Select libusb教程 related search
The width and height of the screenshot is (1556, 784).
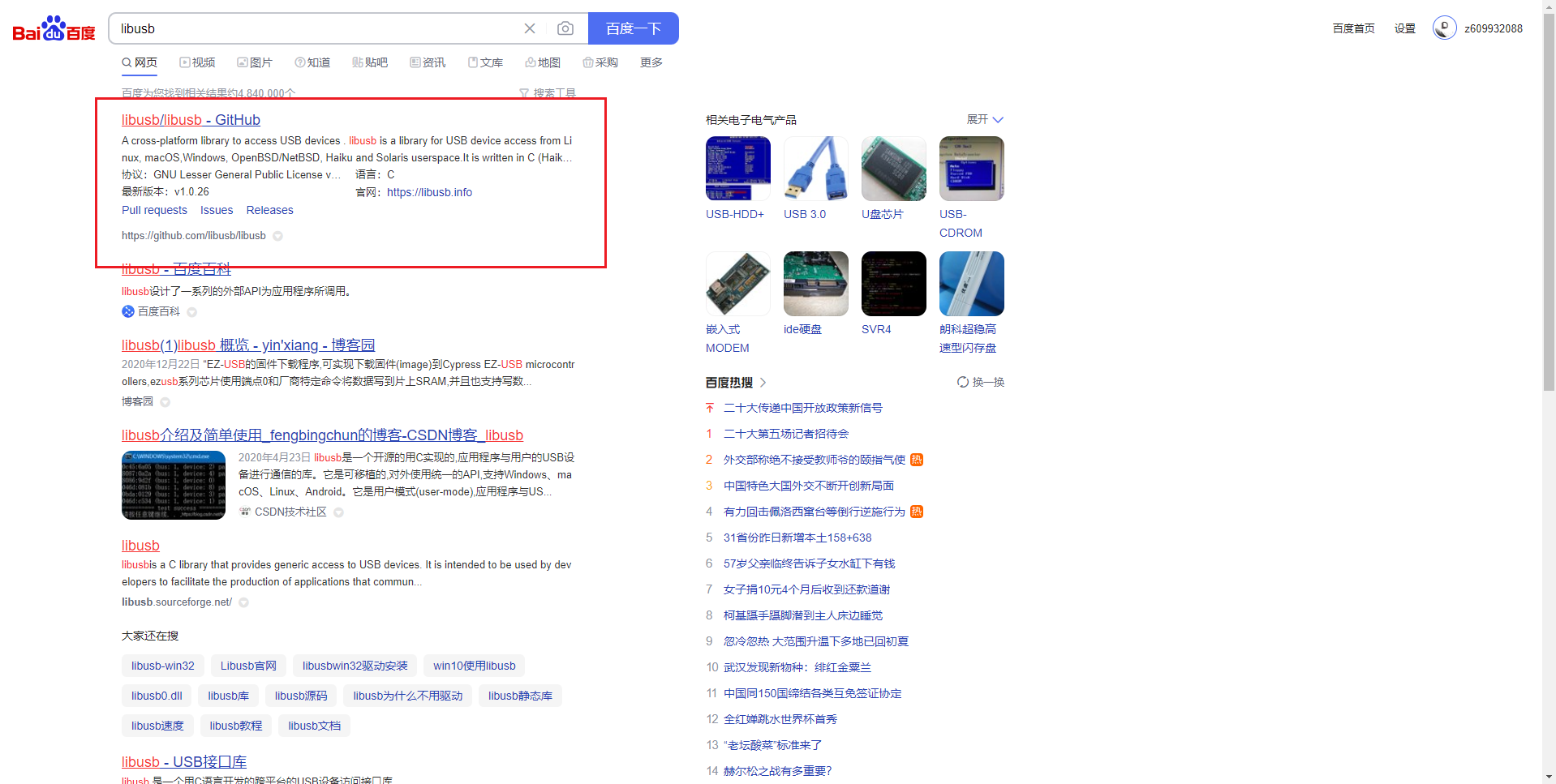236,726
